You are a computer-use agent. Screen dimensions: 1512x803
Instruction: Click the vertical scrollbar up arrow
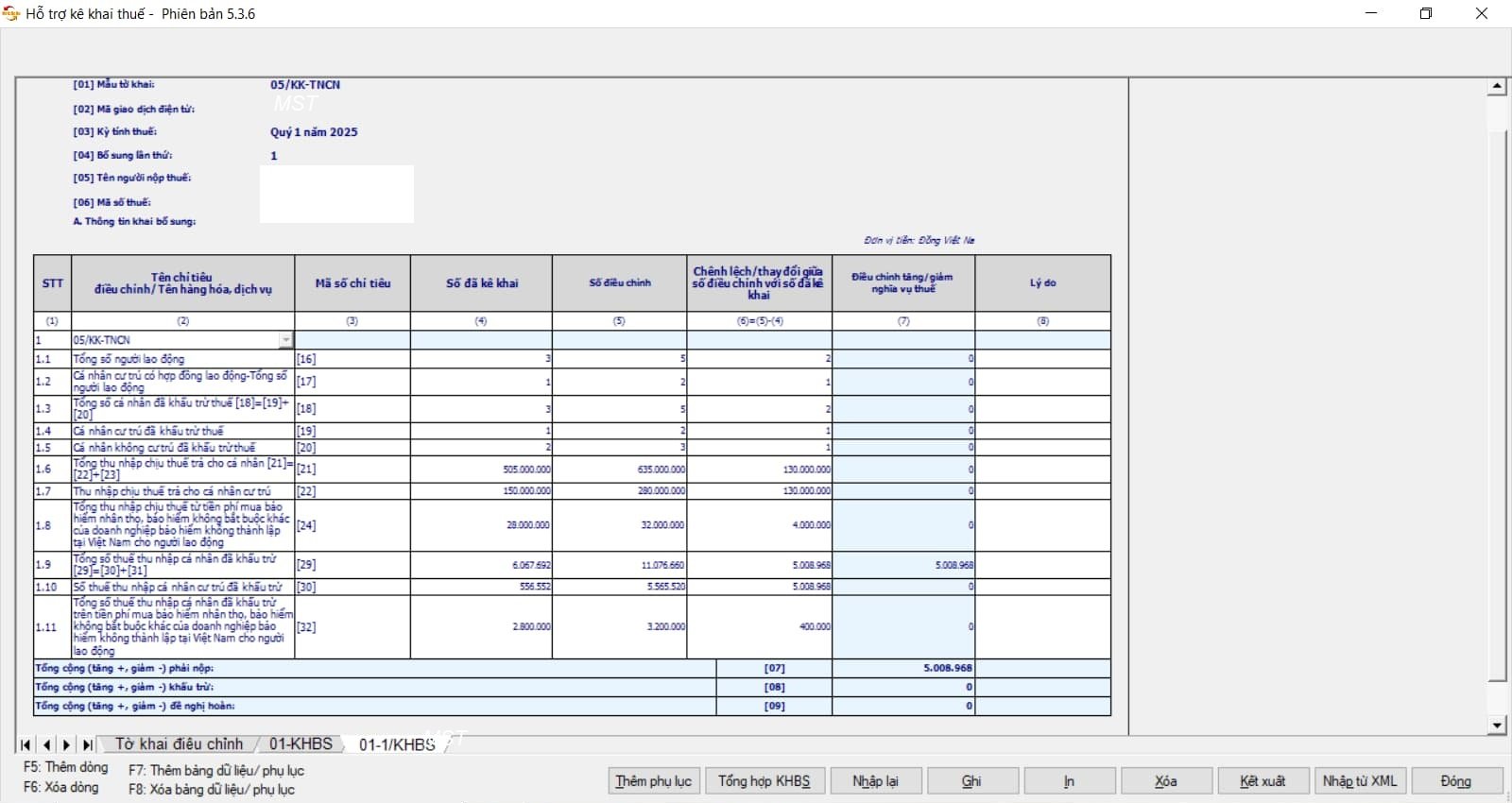[1497, 86]
